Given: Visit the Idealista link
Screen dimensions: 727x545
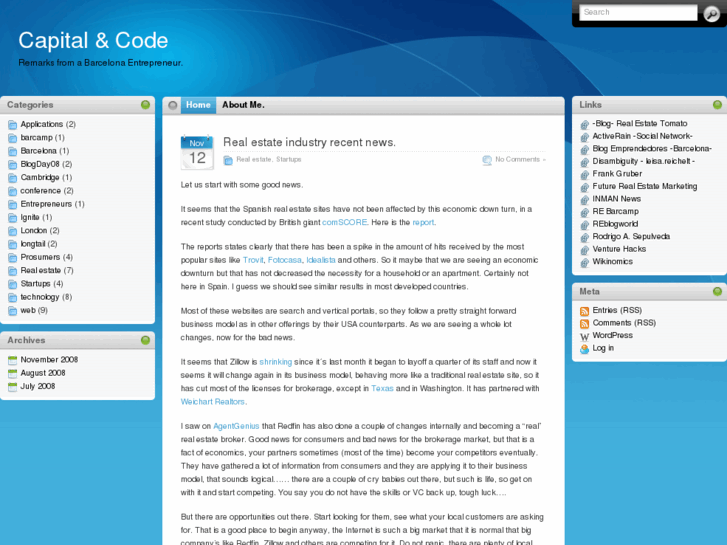Looking at the screenshot, I should pos(321,260).
